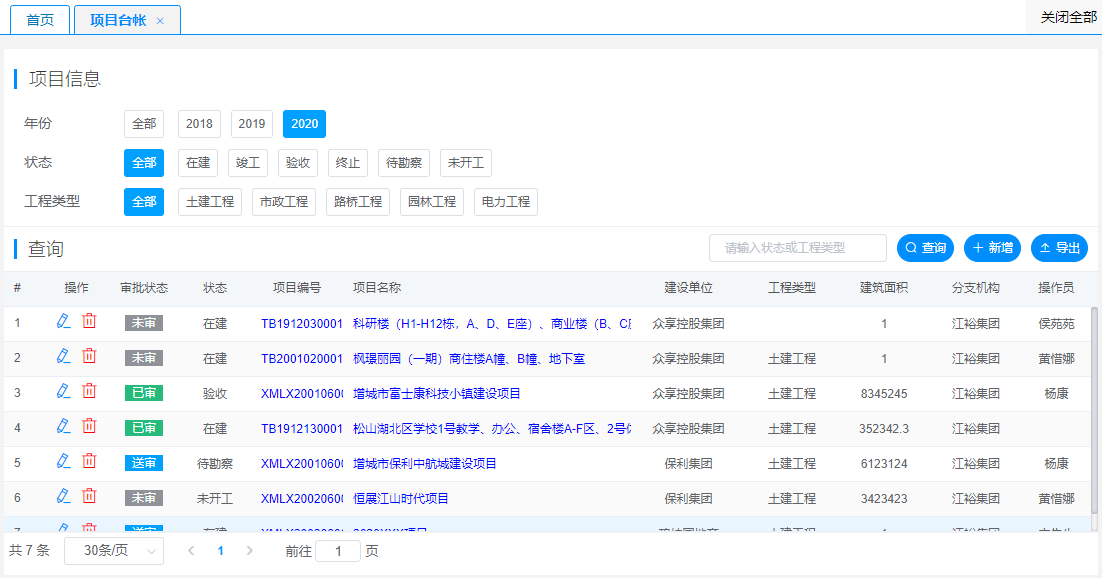Go to the previous page arrow
Screen dimensions: 1102x578
click(x=191, y=551)
